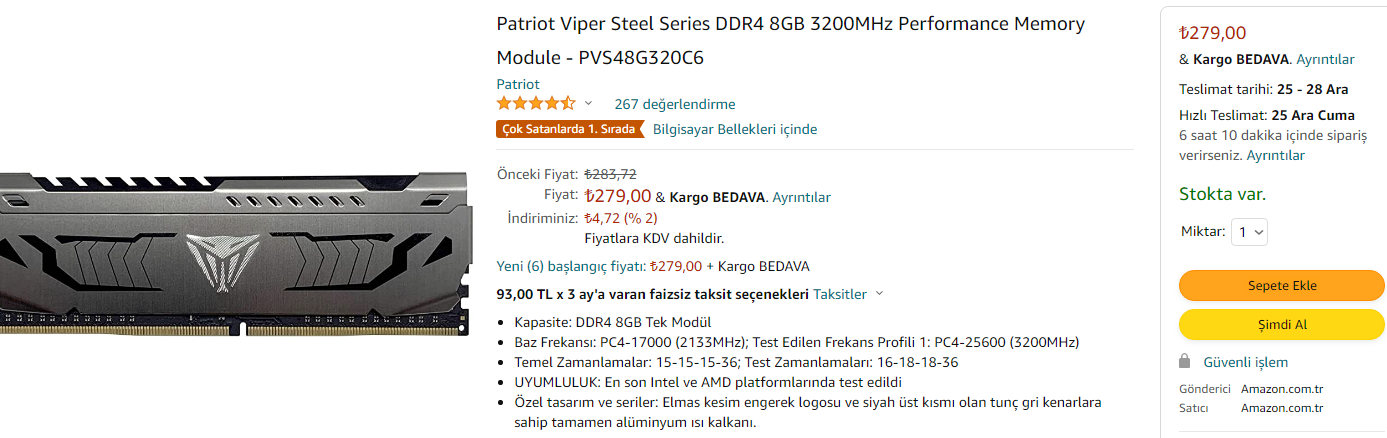1387x438 pixels.
Task: Click the Çok Satanlarda 1. Sırada badge
Action: [x=569, y=129]
